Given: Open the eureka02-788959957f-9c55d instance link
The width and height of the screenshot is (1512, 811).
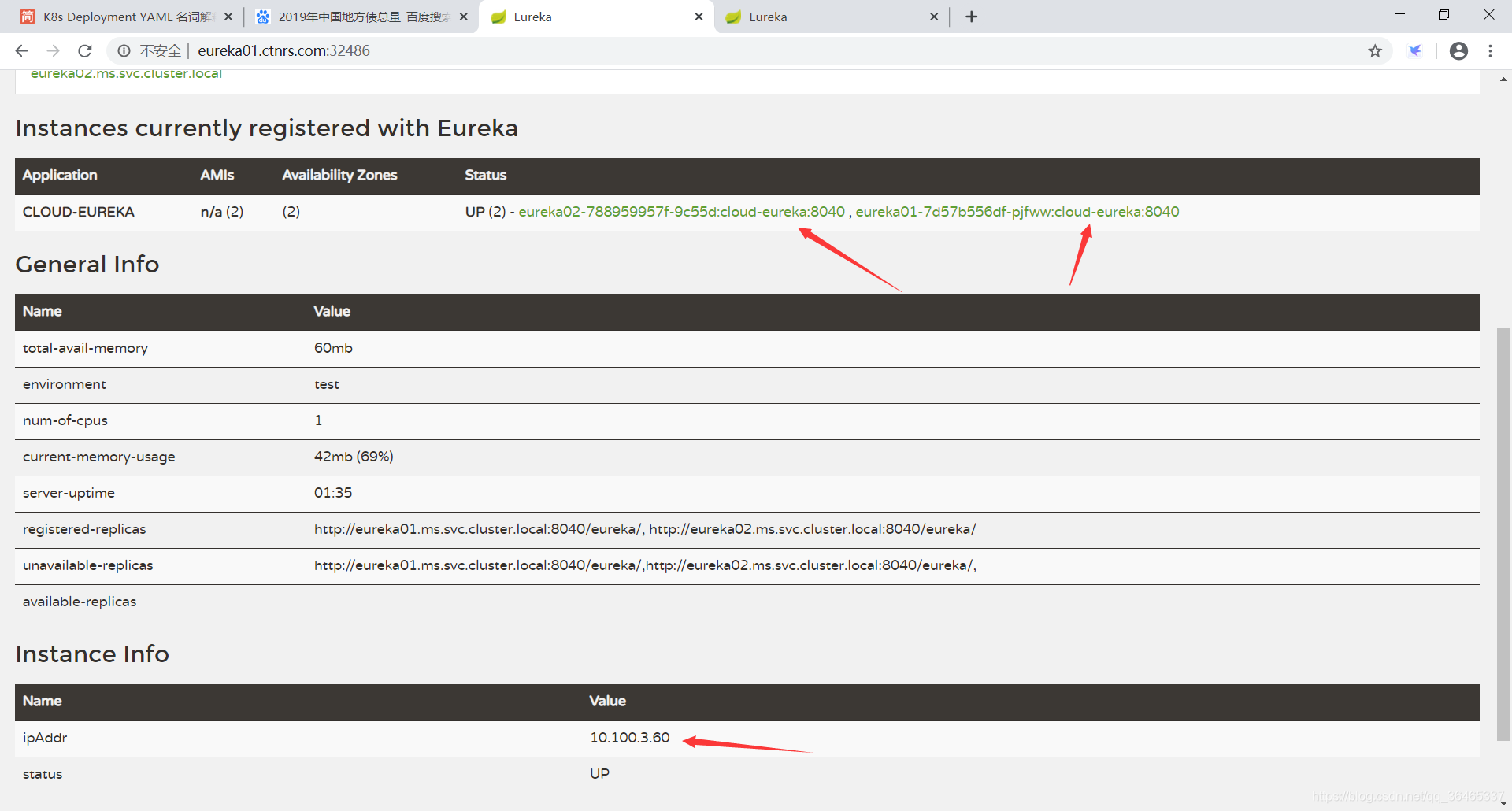Looking at the screenshot, I should 681,212.
